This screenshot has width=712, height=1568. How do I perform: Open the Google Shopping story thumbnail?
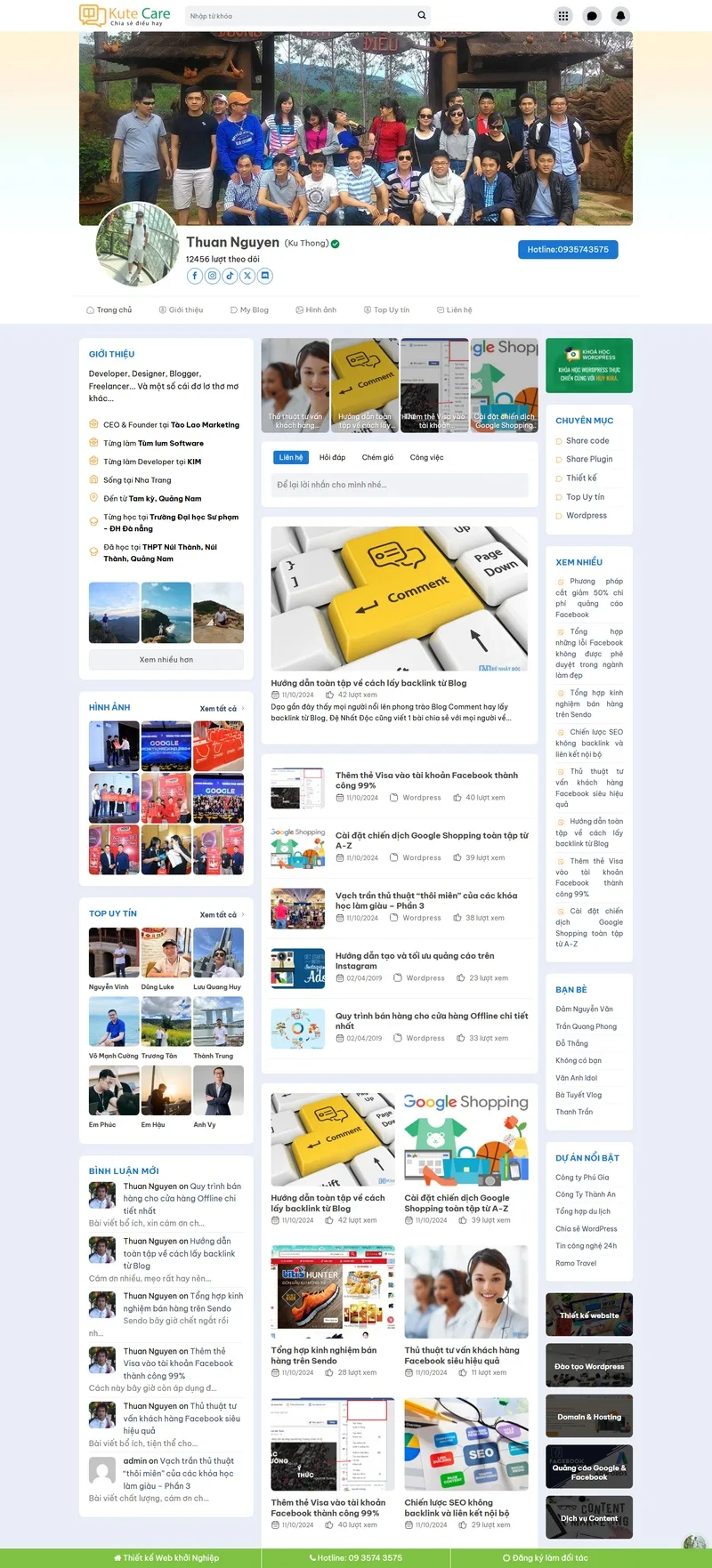click(505, 385)
